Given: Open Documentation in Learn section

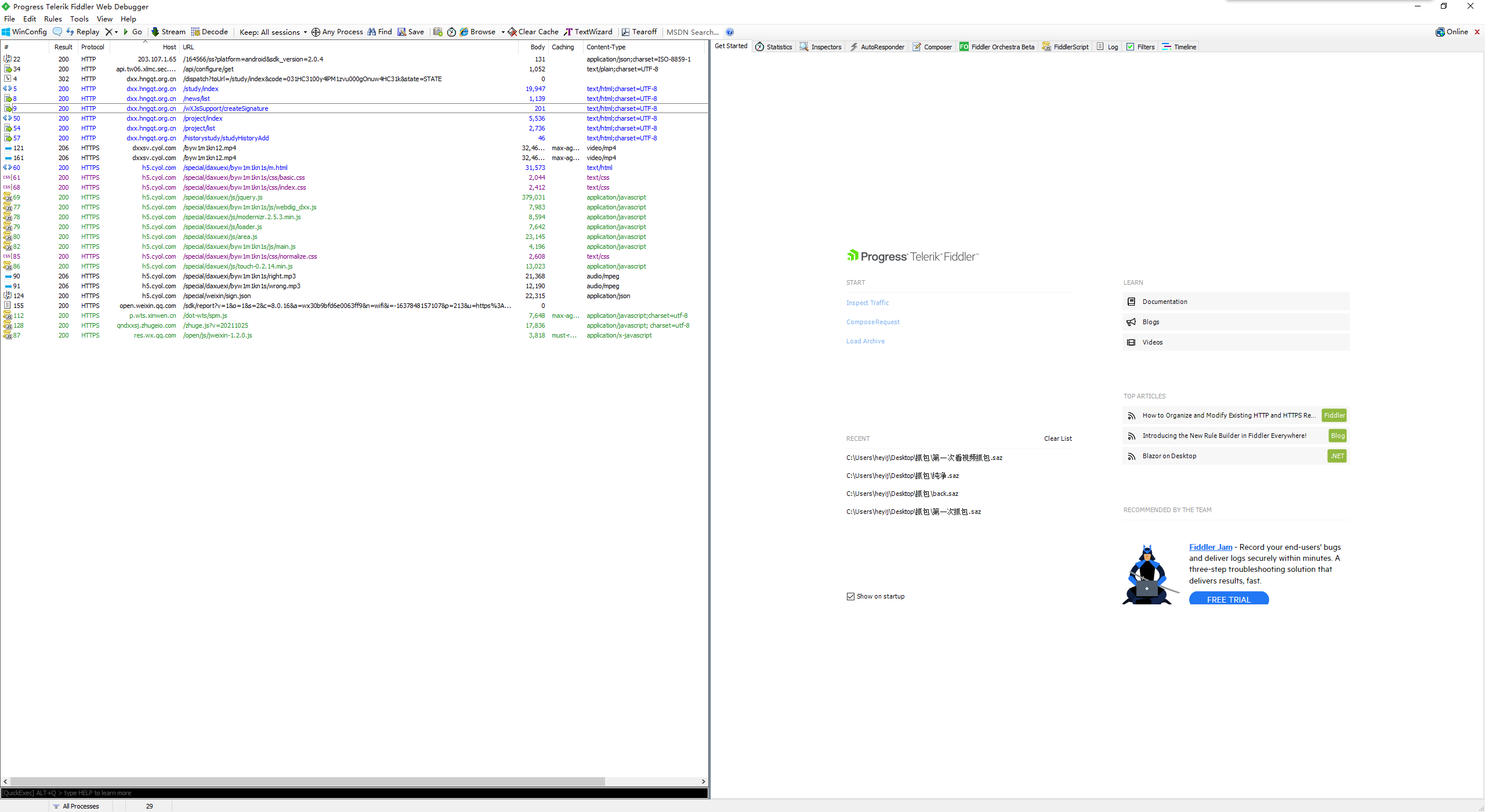Looking at the screenshot, I should (1236, 302).
